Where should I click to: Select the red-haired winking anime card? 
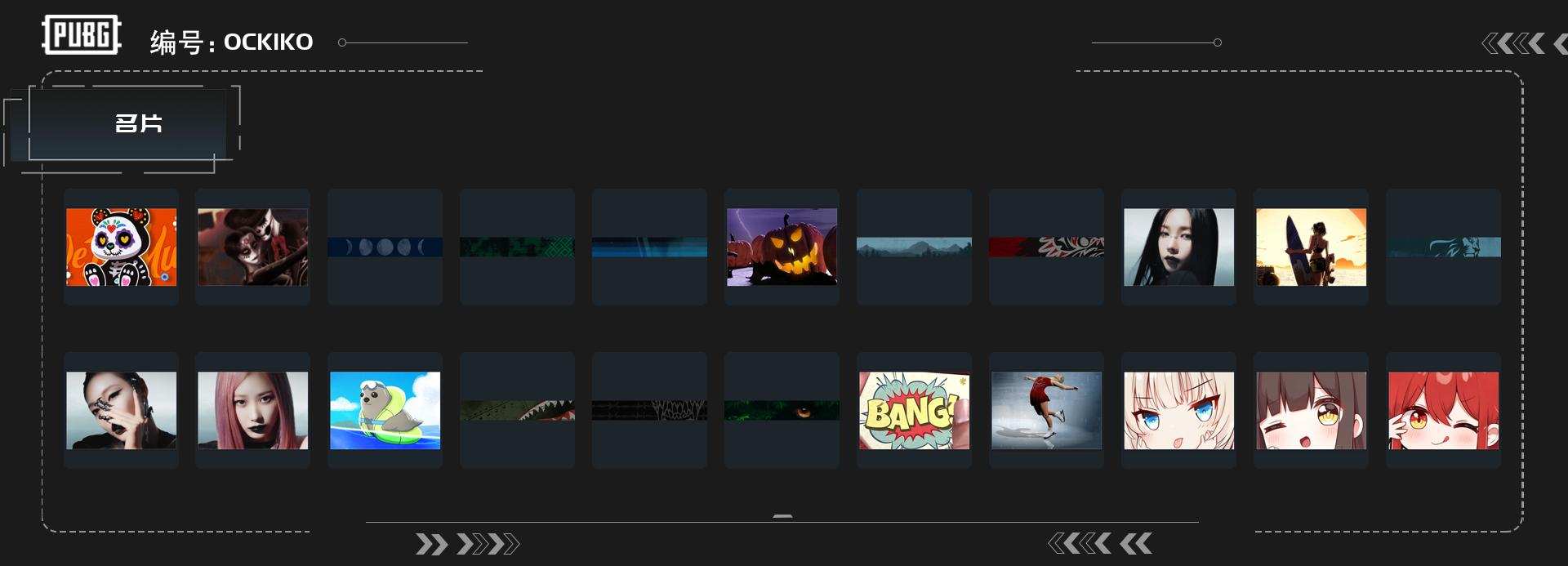tap(1443, 410)
